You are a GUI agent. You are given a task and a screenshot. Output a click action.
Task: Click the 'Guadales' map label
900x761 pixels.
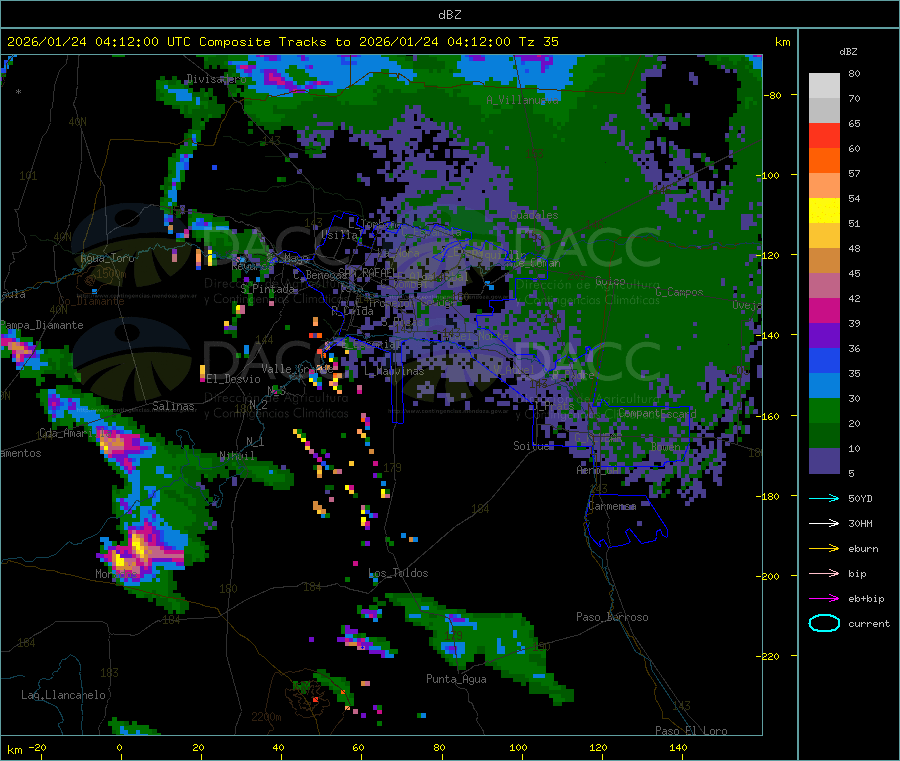tap(534, 215)
